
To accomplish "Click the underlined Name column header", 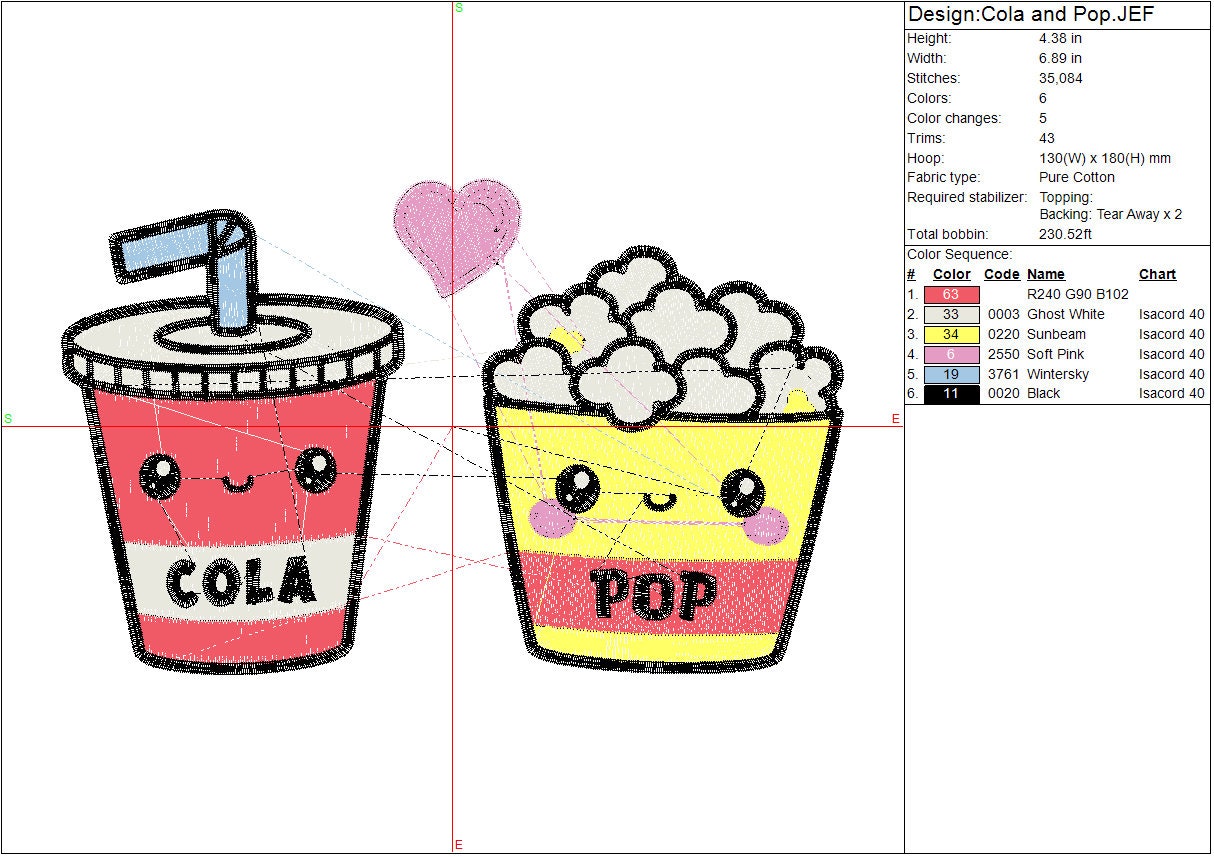I will [1045, 275].
